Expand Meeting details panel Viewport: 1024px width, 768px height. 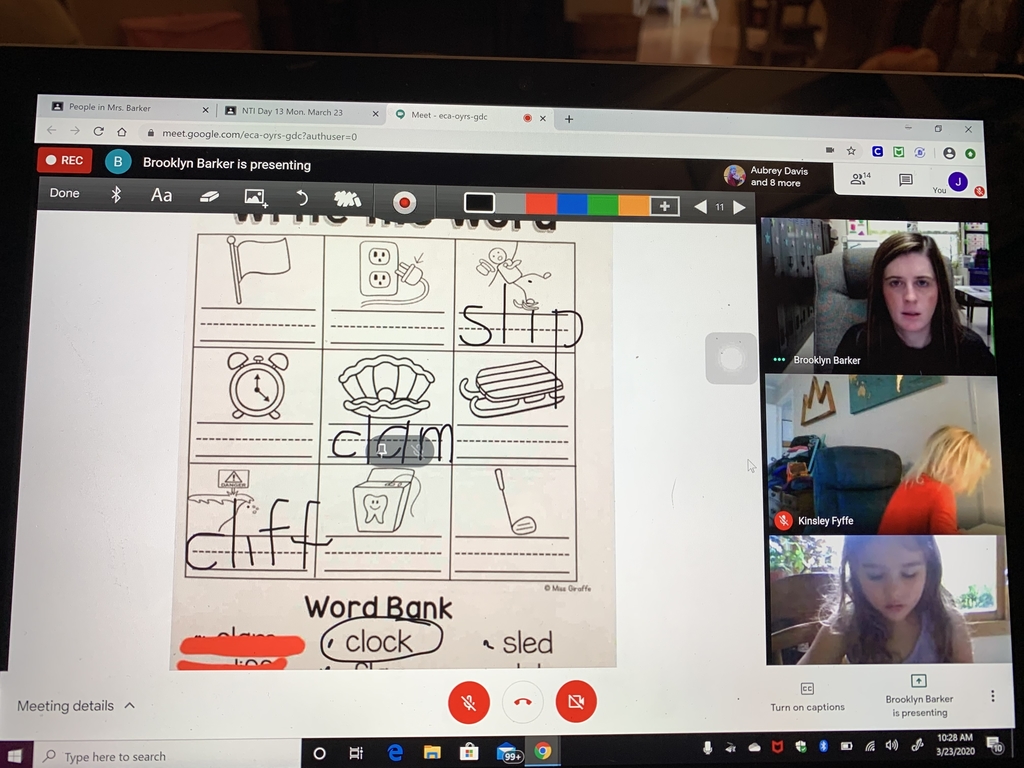(76, 706)
